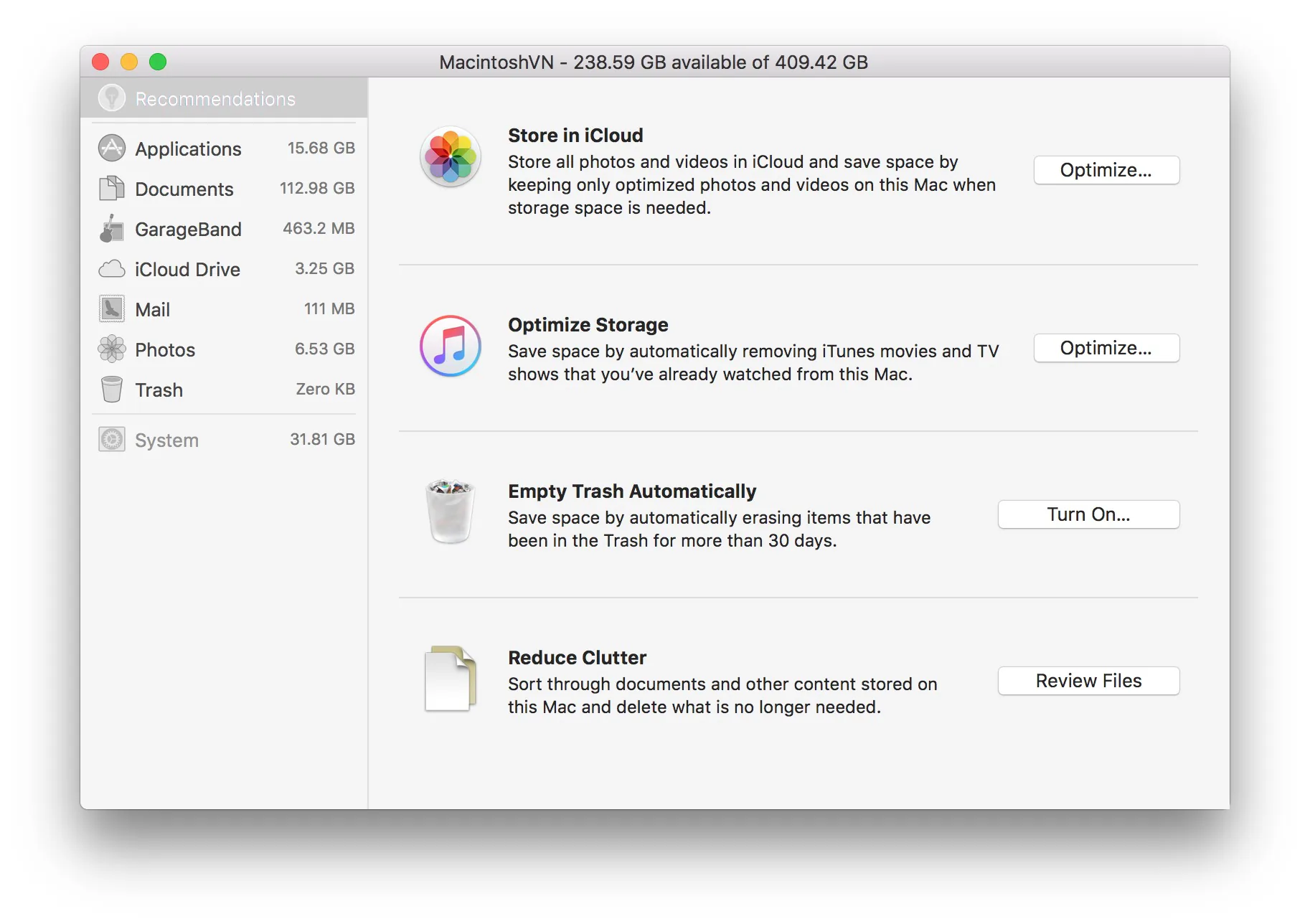1310x924 pixels.
Task: Click the 3.25 GB iCloud Drive size
Action: tap(325, 268)
